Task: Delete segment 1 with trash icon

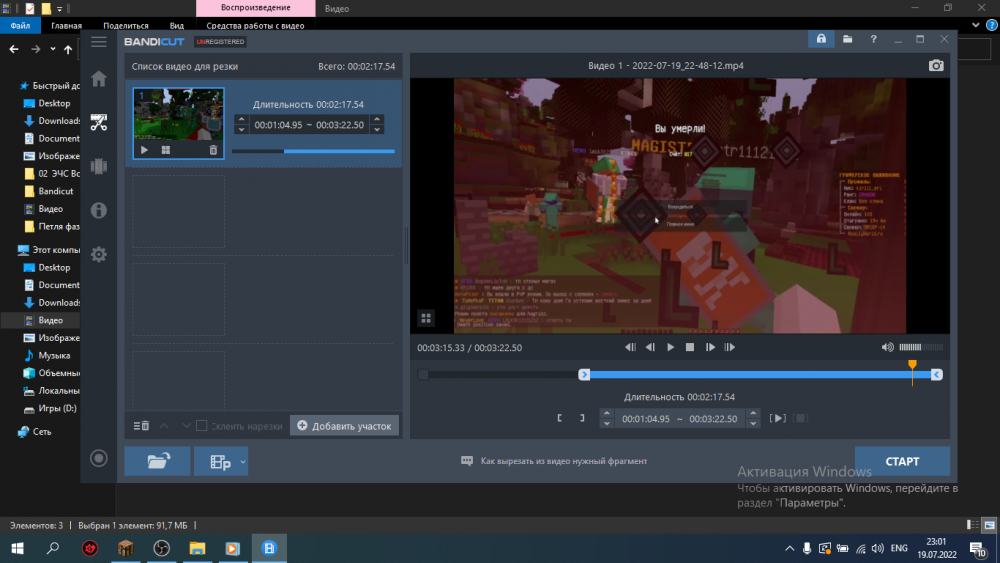Action: [x=213, y=150]
